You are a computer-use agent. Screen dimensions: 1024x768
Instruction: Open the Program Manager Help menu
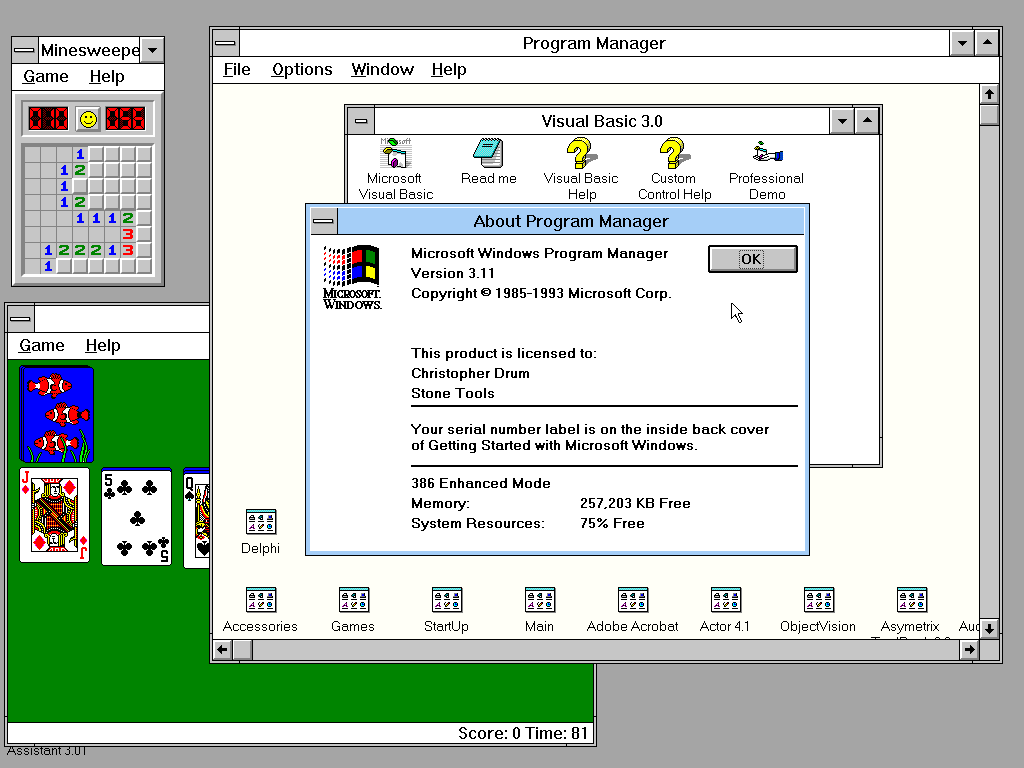(449, 69)
